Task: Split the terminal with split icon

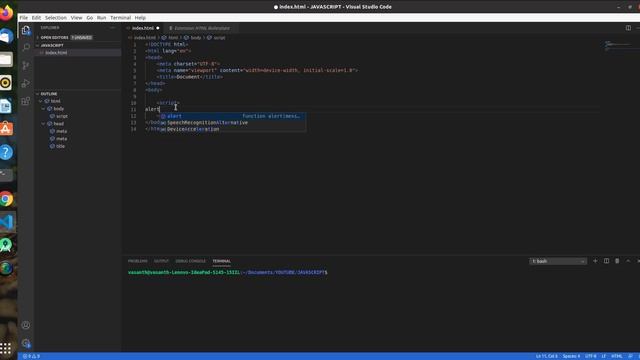Action: click(x=606, y=261)
